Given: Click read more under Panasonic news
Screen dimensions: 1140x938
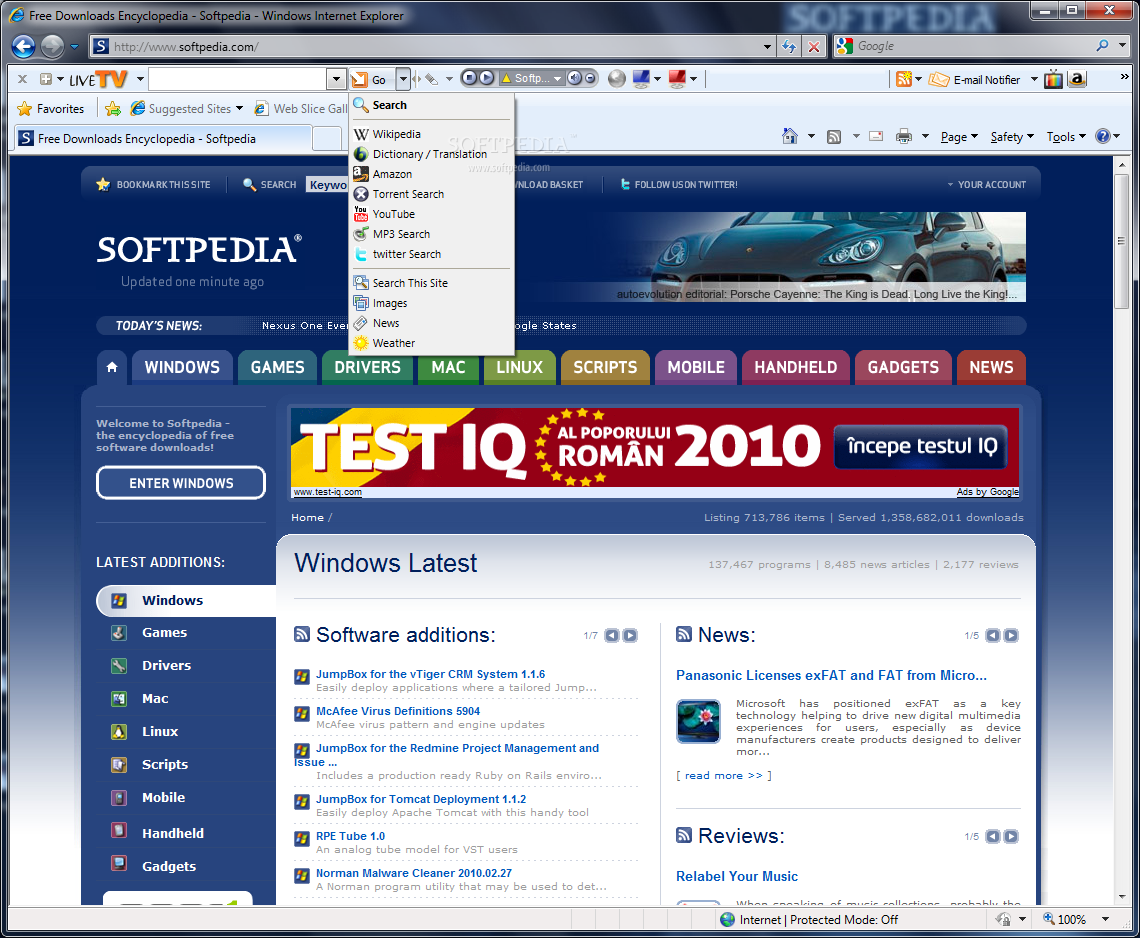Looking at the screenshot, I should tap(723, 776).
